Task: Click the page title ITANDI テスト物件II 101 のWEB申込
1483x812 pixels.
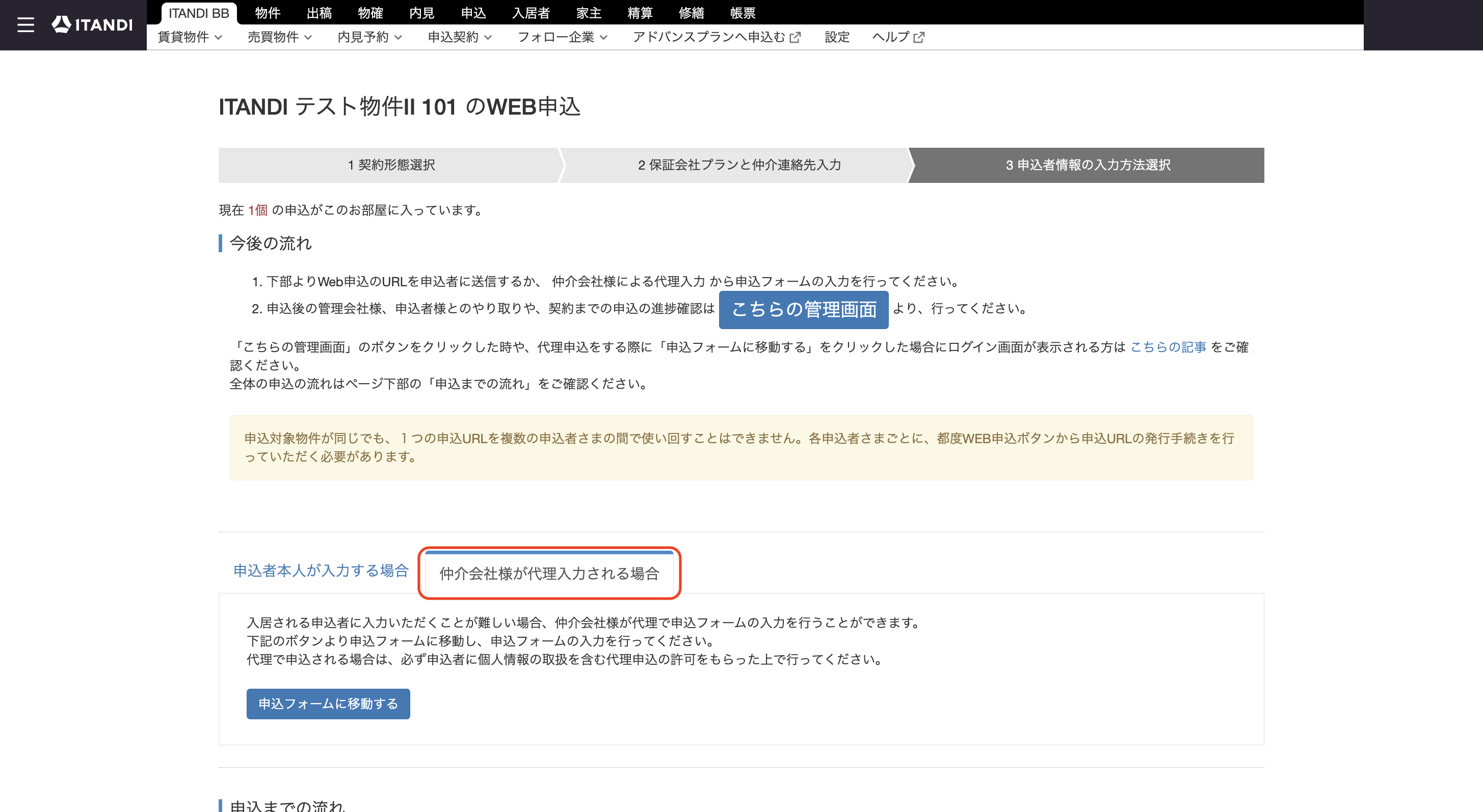Action: tap(400, 106)
